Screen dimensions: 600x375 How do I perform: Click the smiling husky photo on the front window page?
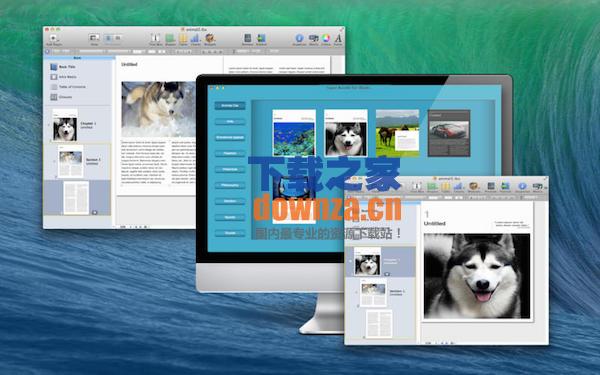(x=477, y=276)
